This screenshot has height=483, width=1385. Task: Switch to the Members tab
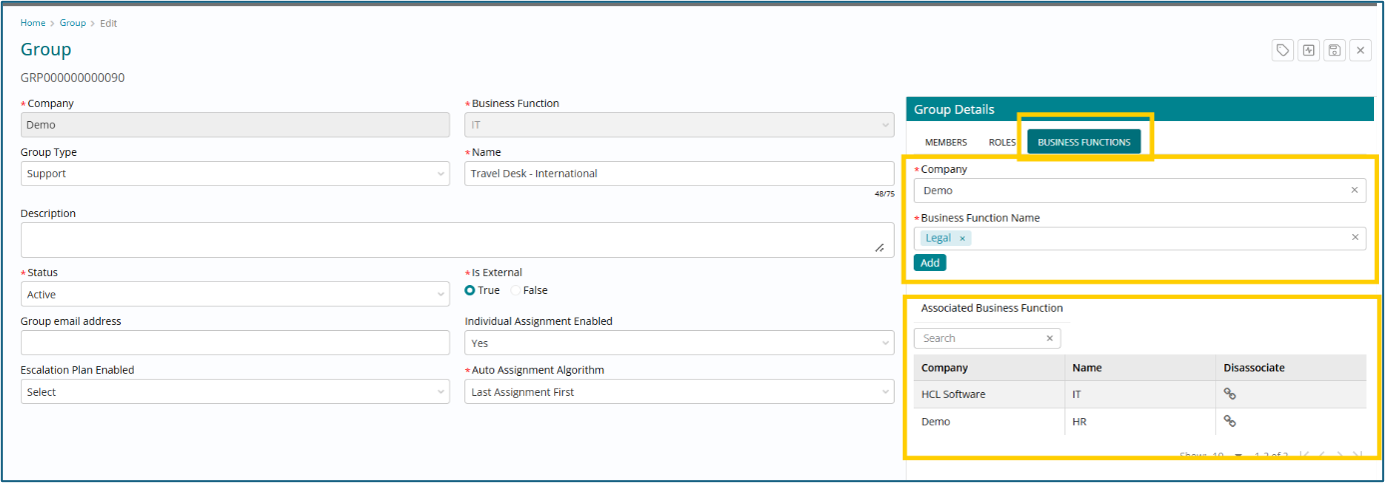click(x=946, y=142)
